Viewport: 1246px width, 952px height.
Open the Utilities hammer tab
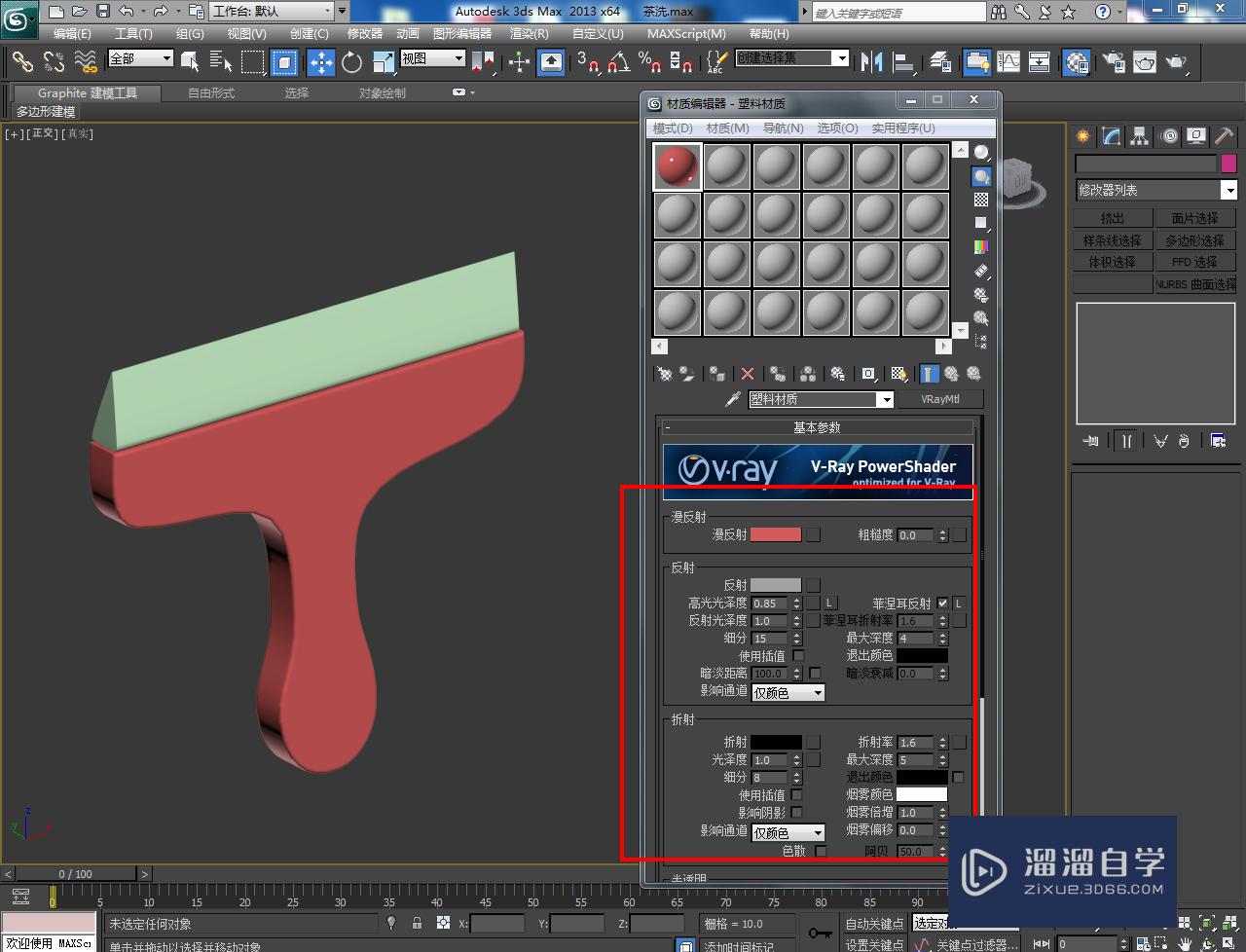click(x=1224, y=137)
